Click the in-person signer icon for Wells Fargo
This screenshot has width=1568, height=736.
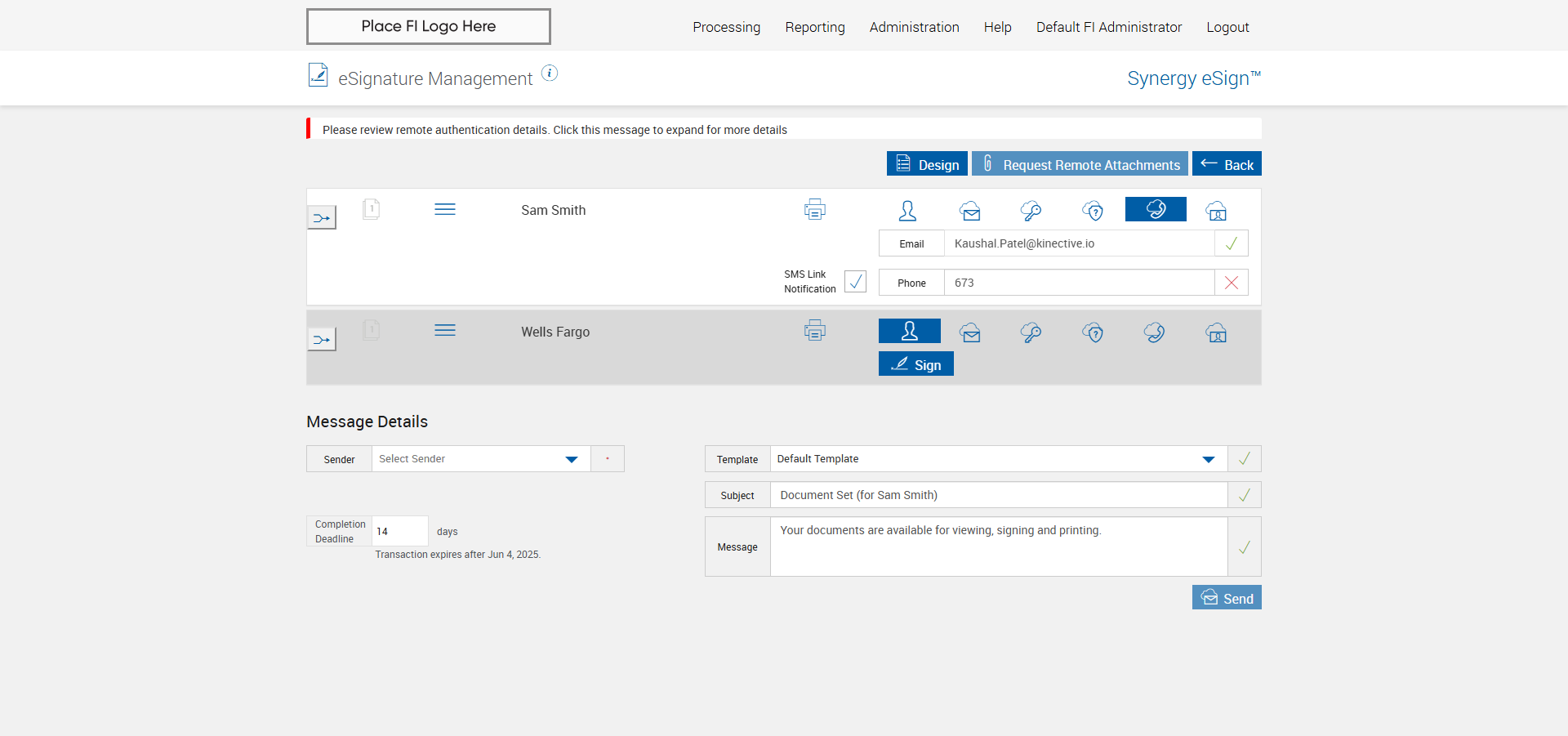909,331
